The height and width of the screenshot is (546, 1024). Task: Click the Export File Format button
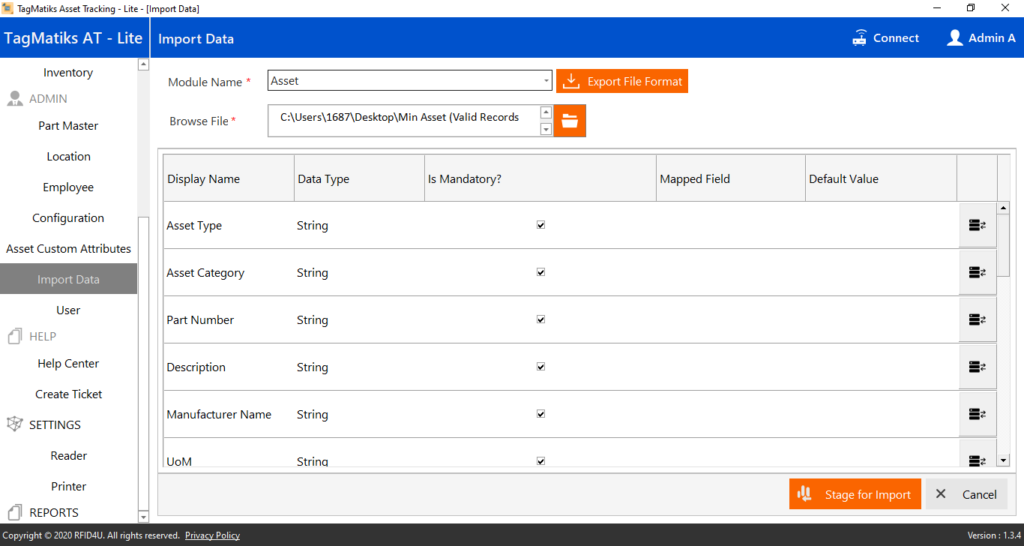point(622,81)
